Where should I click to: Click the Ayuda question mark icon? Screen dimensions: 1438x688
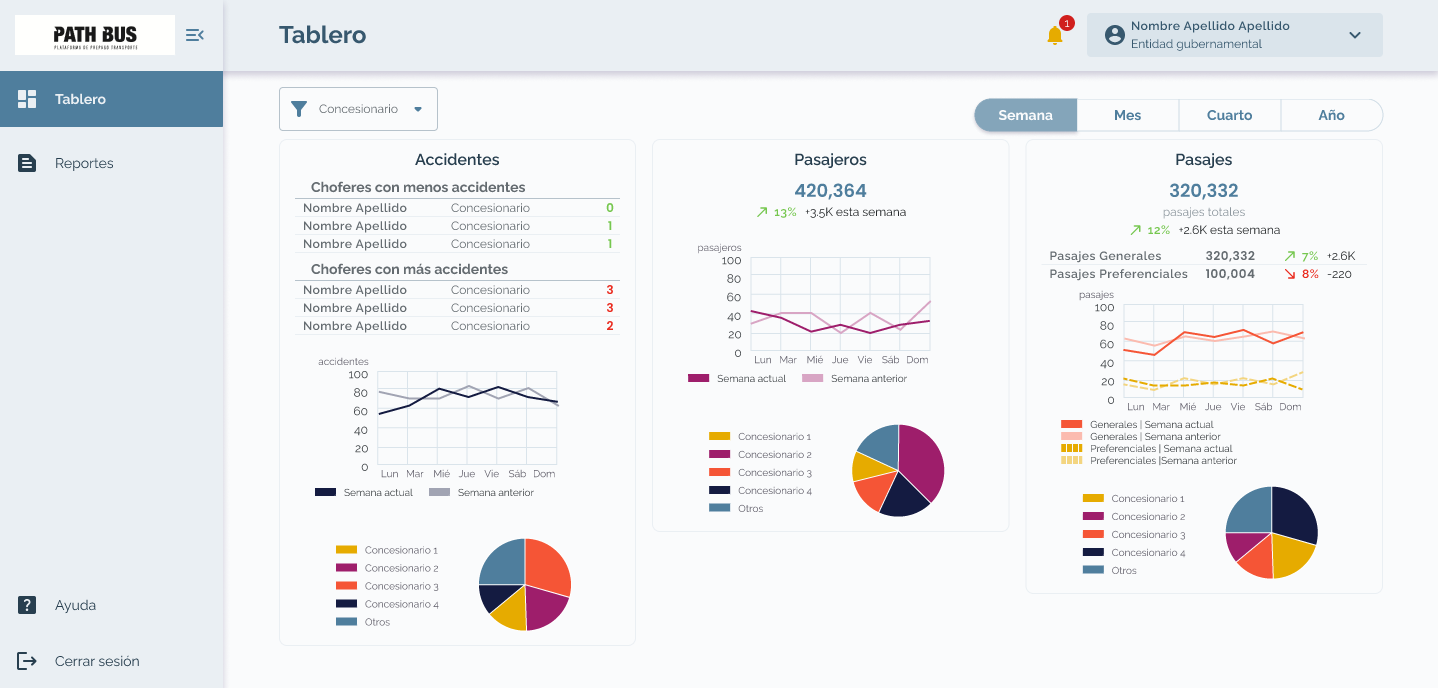(x=27, y=605)
